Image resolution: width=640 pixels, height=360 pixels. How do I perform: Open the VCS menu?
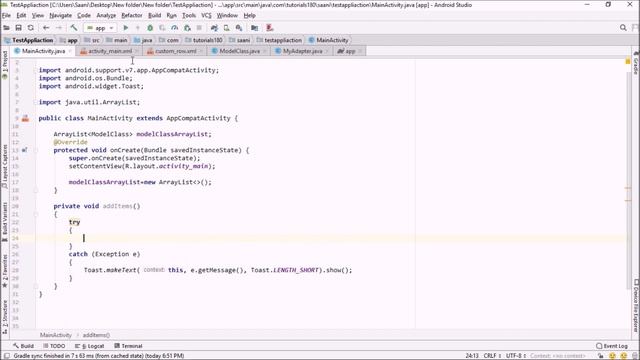pyautogui.click(x=206, y=16)
